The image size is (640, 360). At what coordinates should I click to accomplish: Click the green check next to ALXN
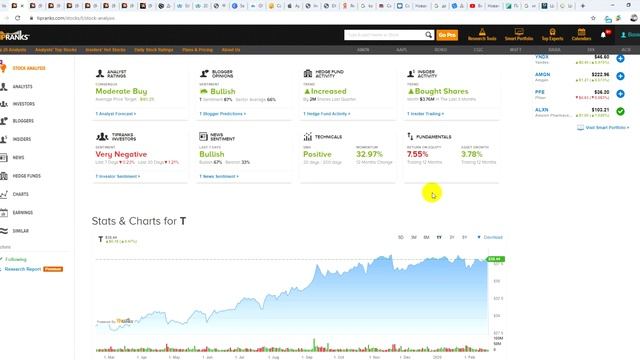click(620, 111)
